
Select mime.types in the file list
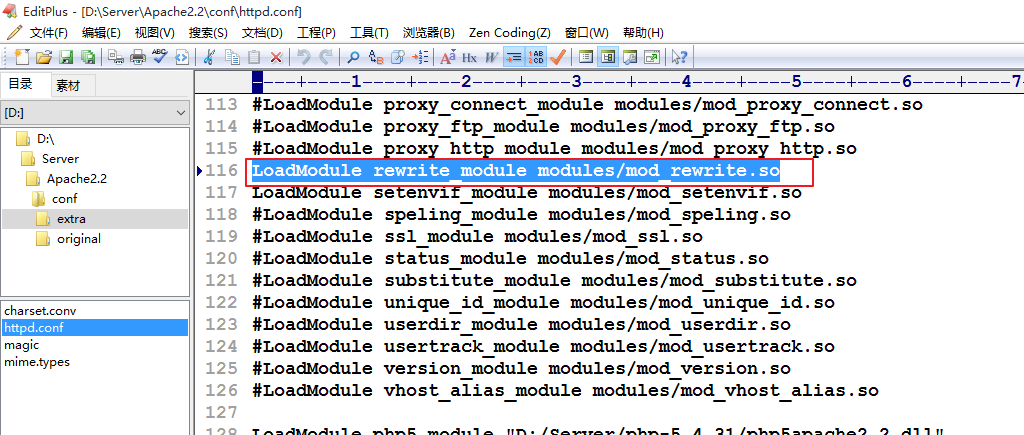[x=37, y=362]
